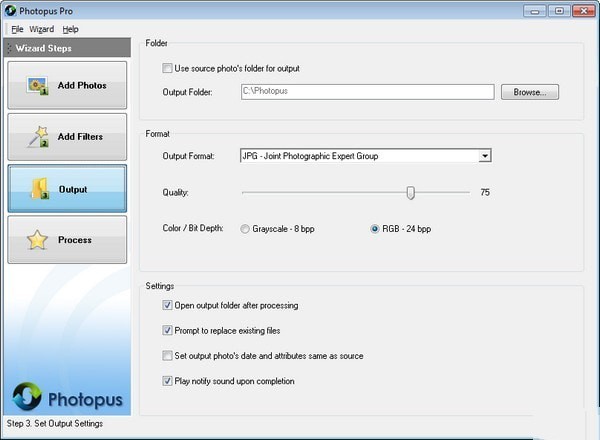600x440 pixels.
Task: Select Grayscale - 8 bpp color depth
Action: (245, 229)
